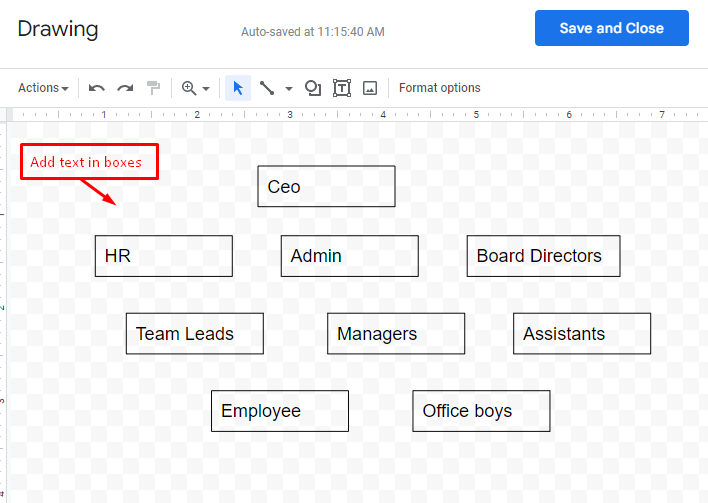This screenshot has height=503, width=708.
Task: Select the Admin box
Action: [350, 256]
